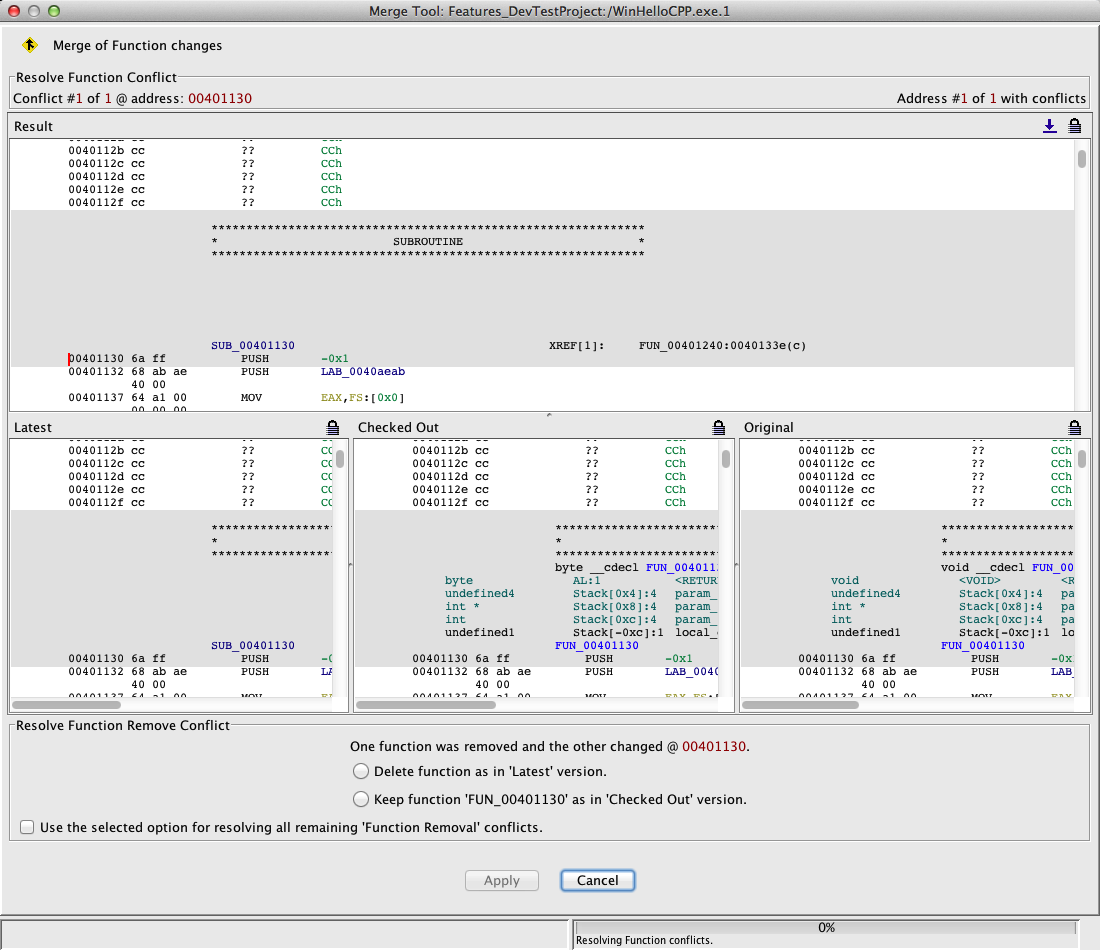Click the blue download arrow in Result panel
This screenshot has width=1100, height=950.
pyautogui.click(x=1049, y=126)
